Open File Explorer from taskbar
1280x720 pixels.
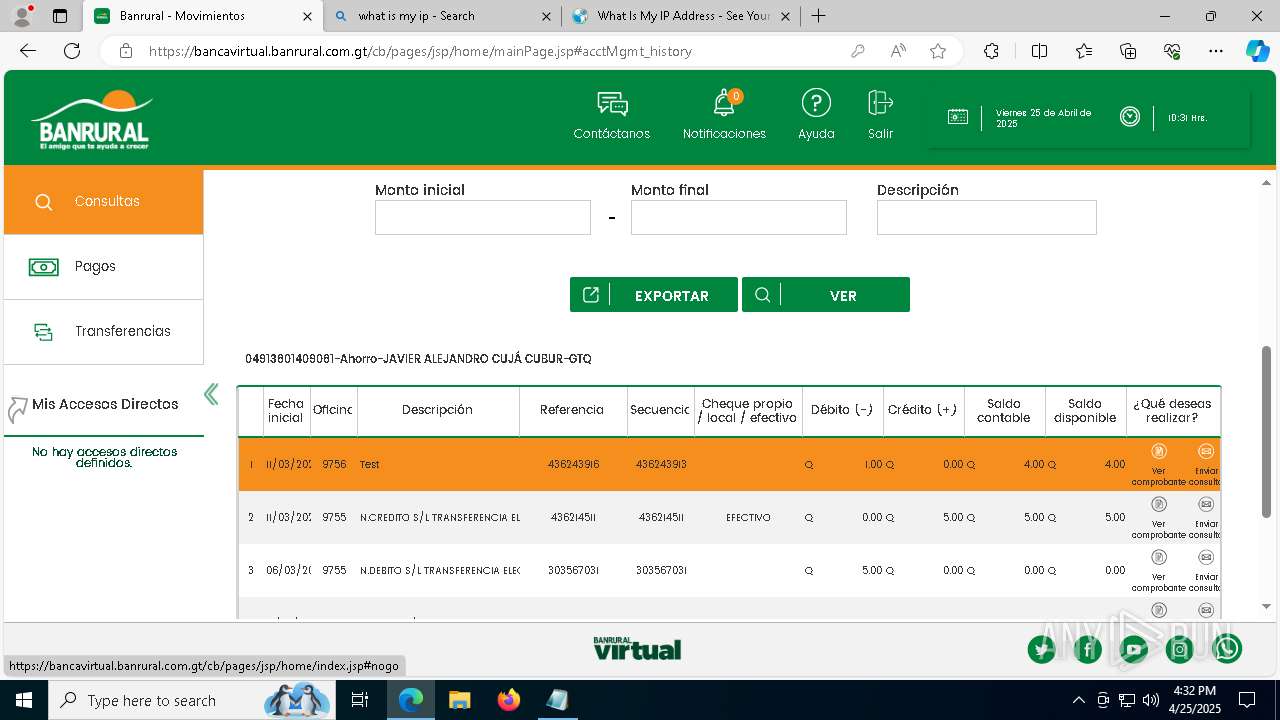click(x=459, y=700)
